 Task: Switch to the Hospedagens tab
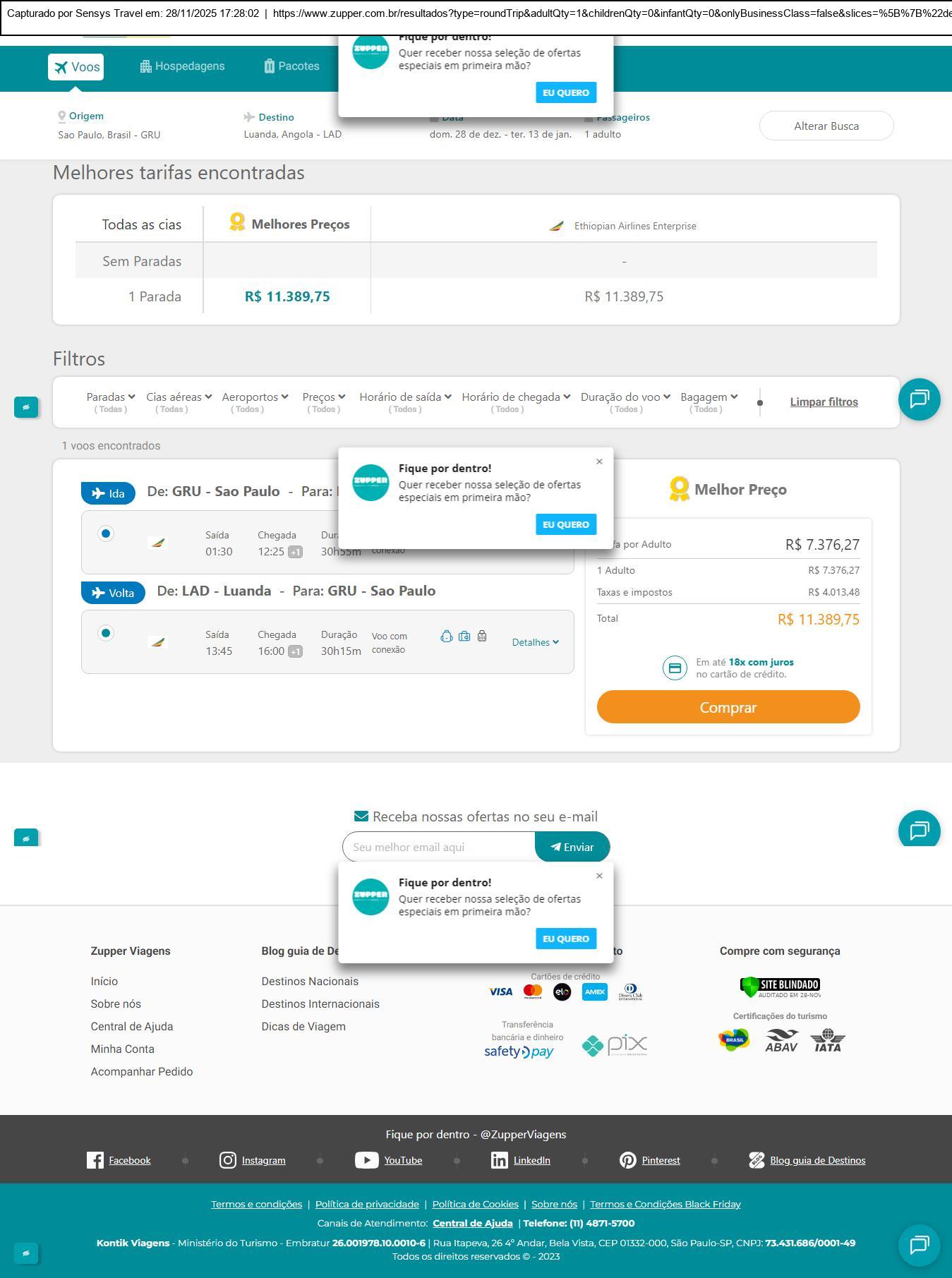tap(183, 66)
